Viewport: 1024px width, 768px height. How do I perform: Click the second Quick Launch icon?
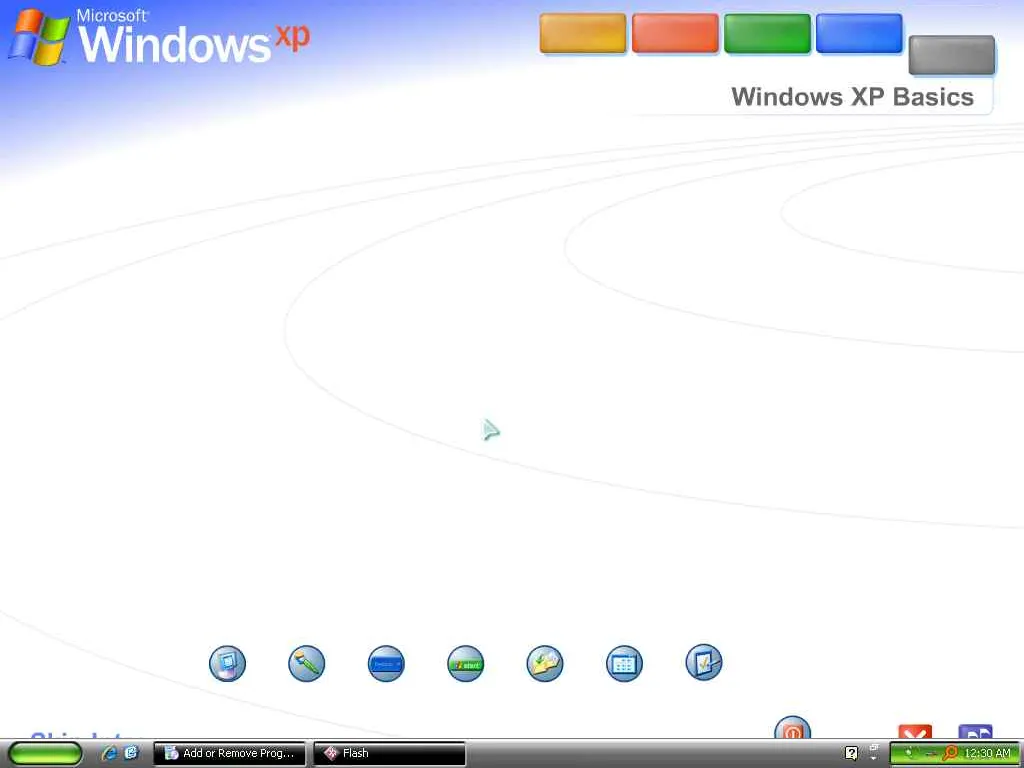point(131,753)
